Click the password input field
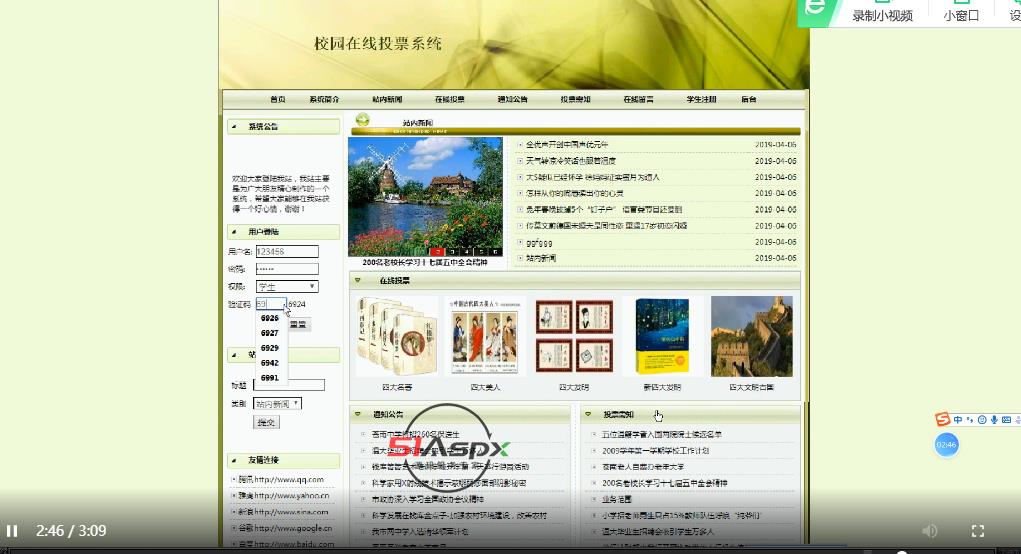 pos(287,268)
